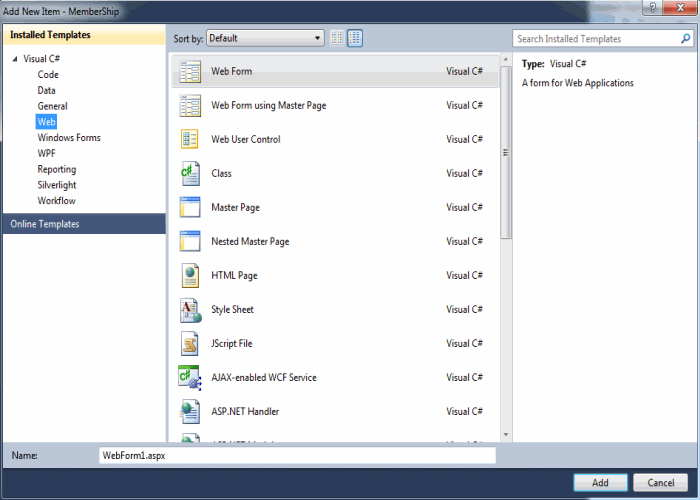The height and width of the screenshot is (500, 700).
Task: Close the Add New Item dialog
Action: 680,8
